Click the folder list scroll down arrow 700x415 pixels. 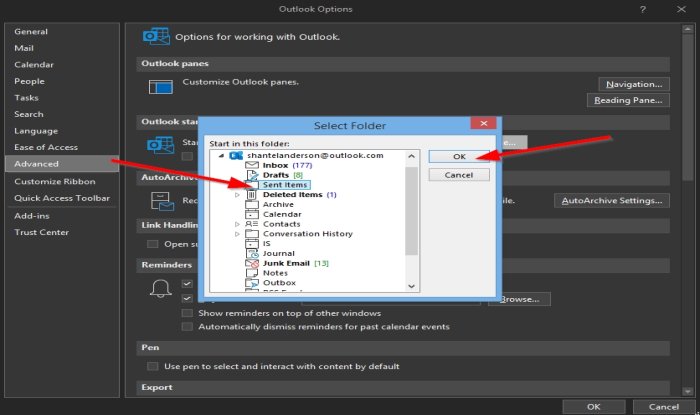coord(412,286)
